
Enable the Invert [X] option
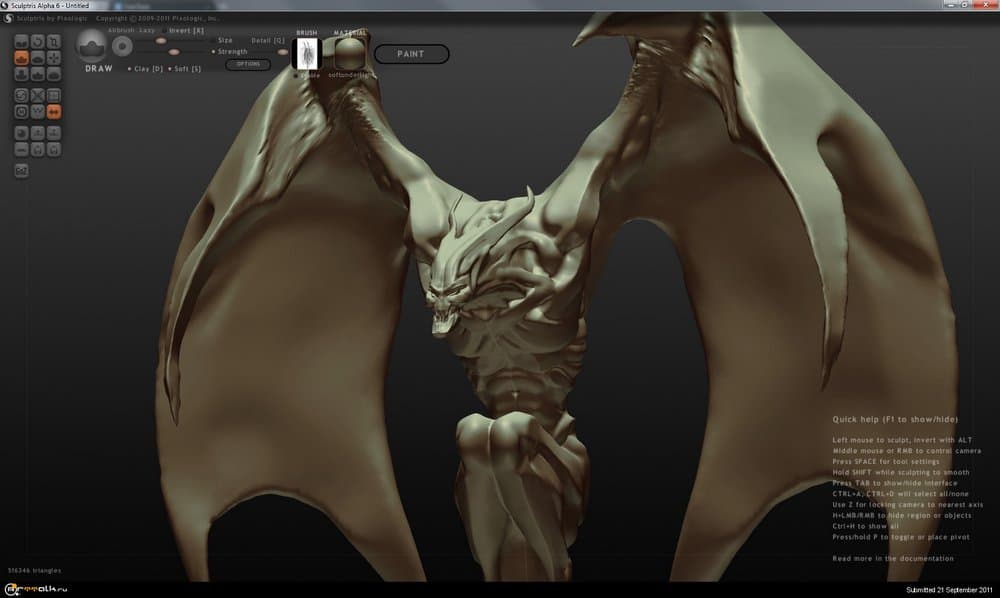166,31
